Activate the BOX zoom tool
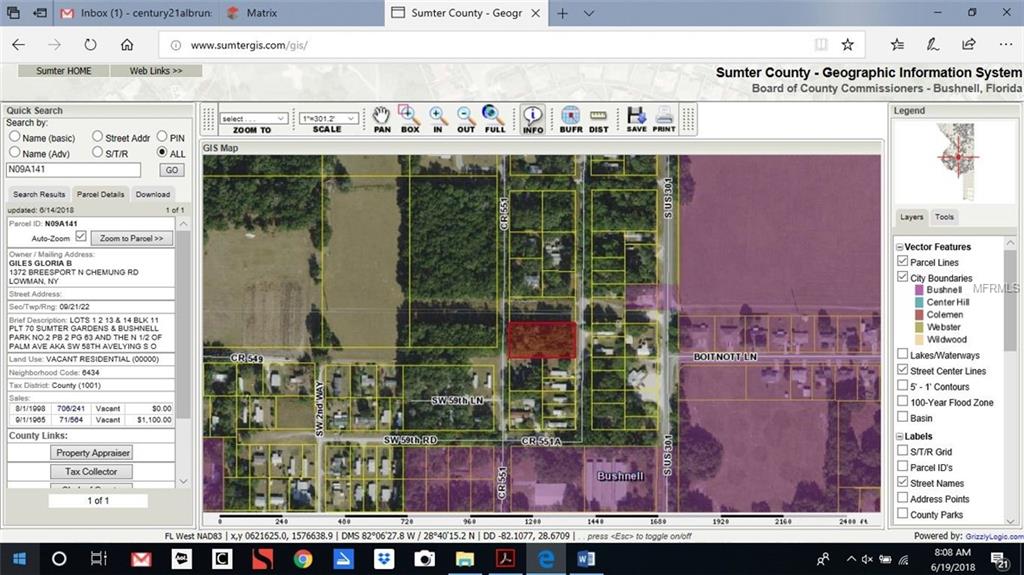Viewport: 1024px width, 575px height. tap(409, 117)
